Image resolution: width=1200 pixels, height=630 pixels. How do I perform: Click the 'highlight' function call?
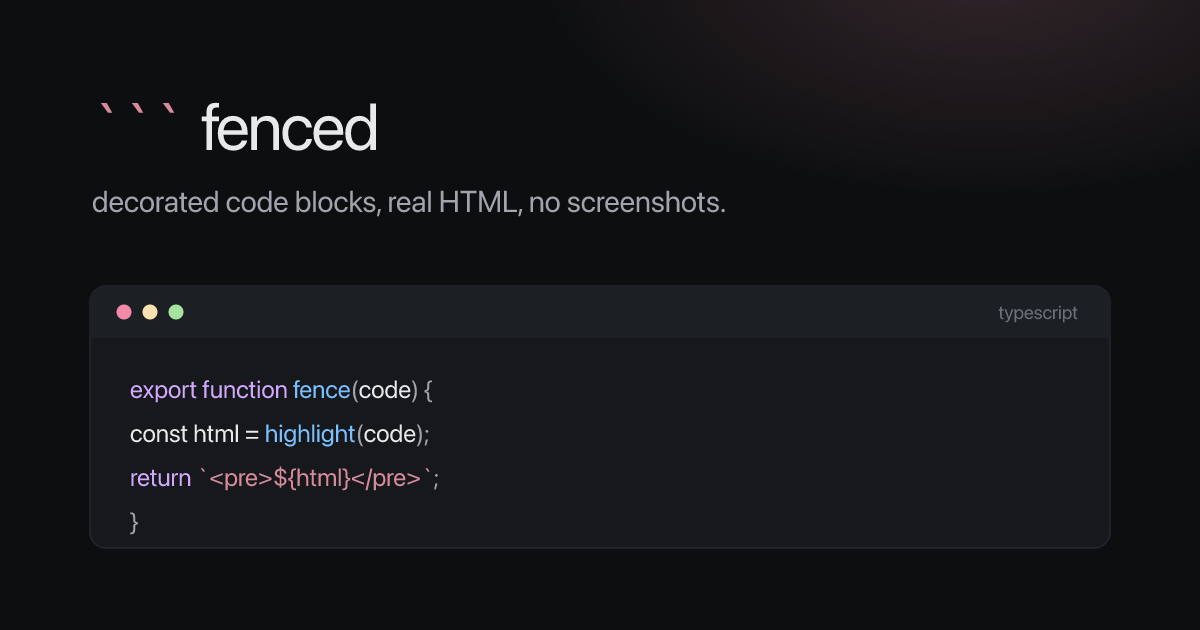point(310,434)
